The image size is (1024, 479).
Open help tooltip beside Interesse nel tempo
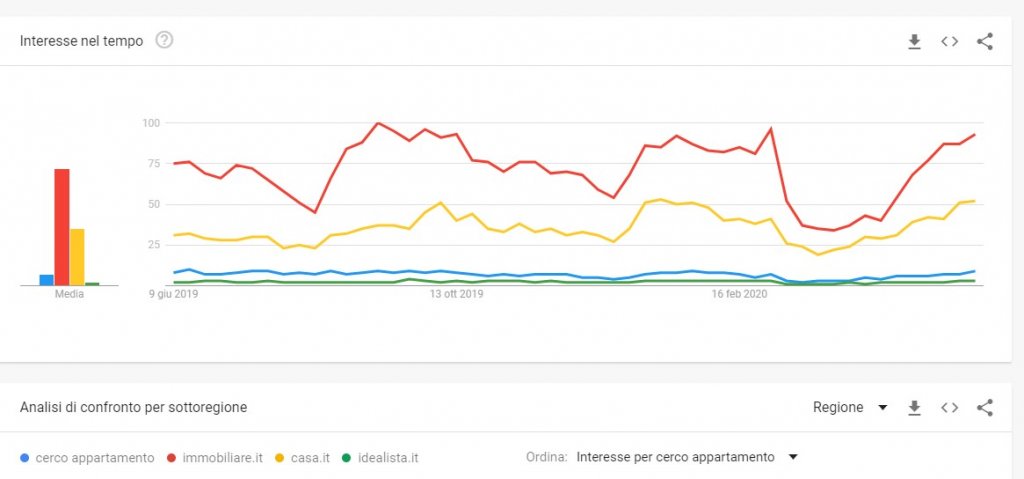point(165,41)
